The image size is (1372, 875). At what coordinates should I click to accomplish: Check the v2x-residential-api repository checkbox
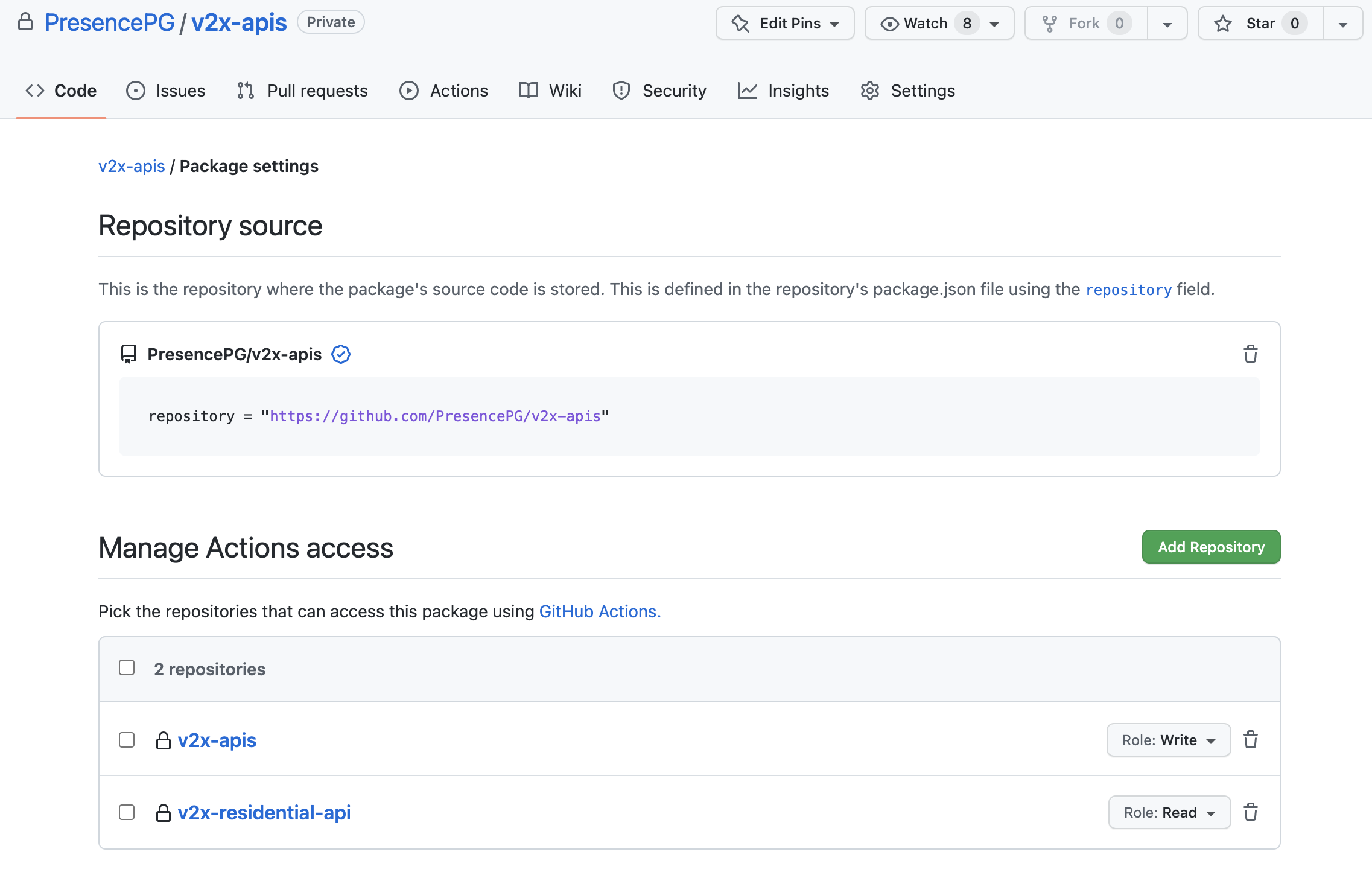[x=127, y=812]
